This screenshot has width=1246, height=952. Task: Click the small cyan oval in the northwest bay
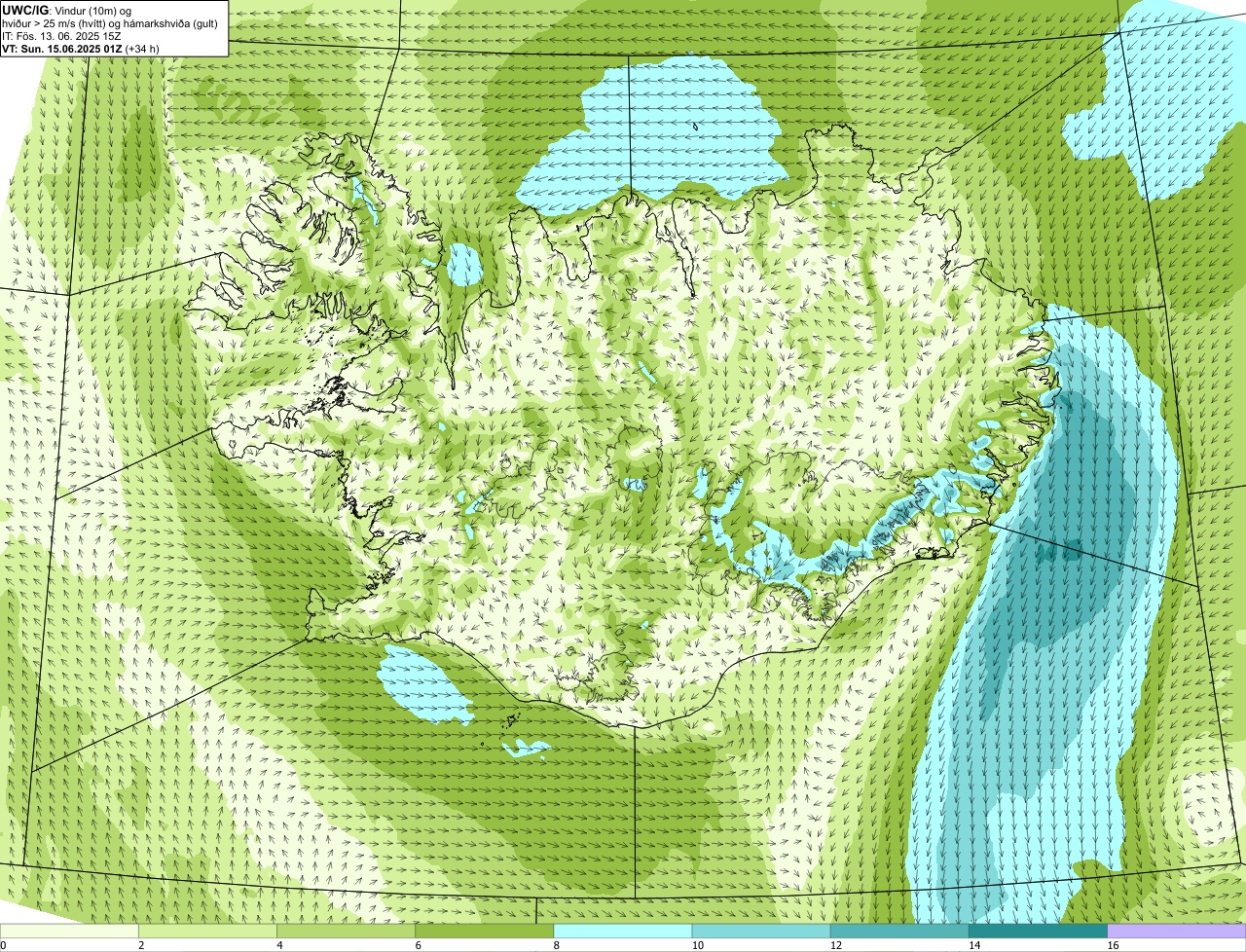[464, 265]
